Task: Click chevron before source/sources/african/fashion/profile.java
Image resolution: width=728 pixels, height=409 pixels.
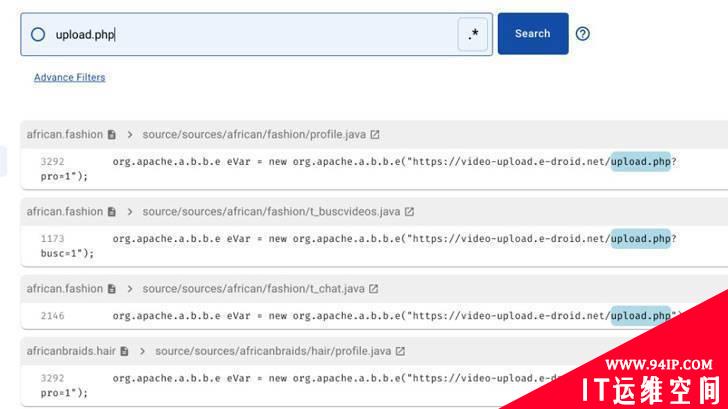Action: tap(130, 135)
